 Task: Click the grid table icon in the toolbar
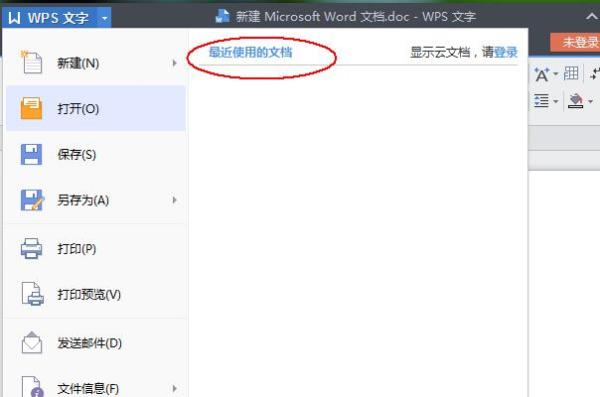click(x=571, y=73)
